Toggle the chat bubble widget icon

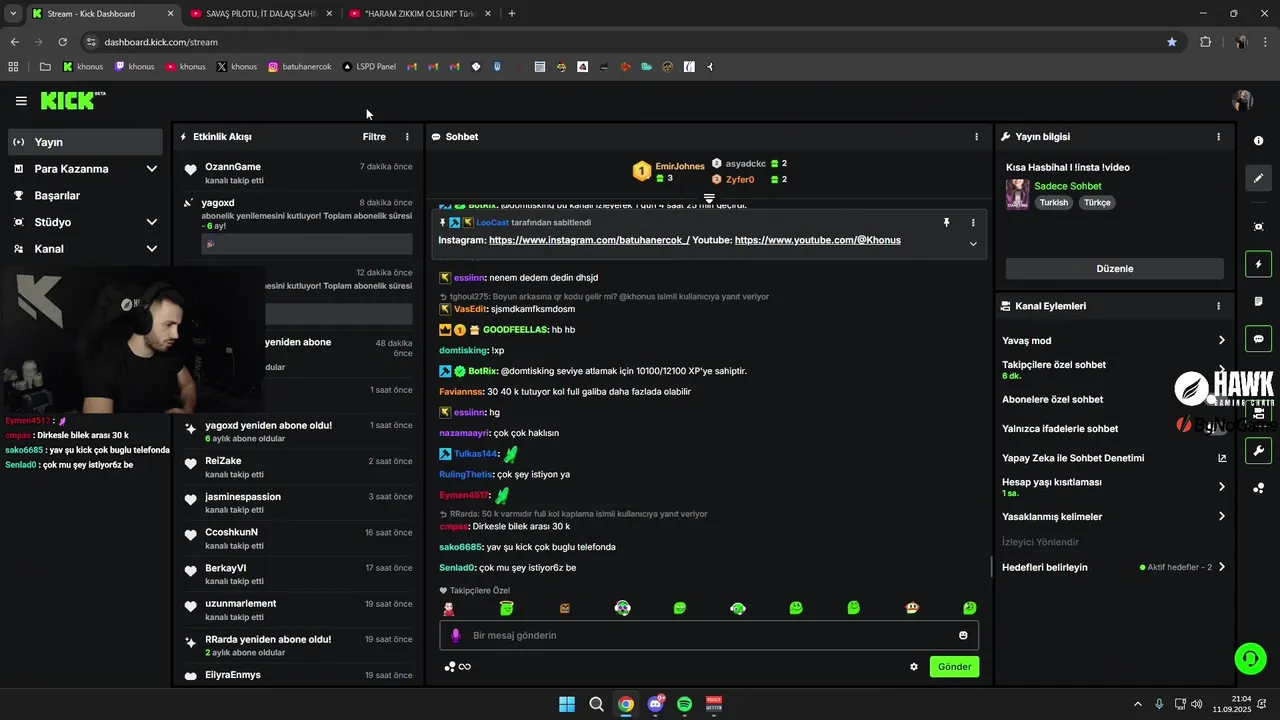(x=1258, y=339)
